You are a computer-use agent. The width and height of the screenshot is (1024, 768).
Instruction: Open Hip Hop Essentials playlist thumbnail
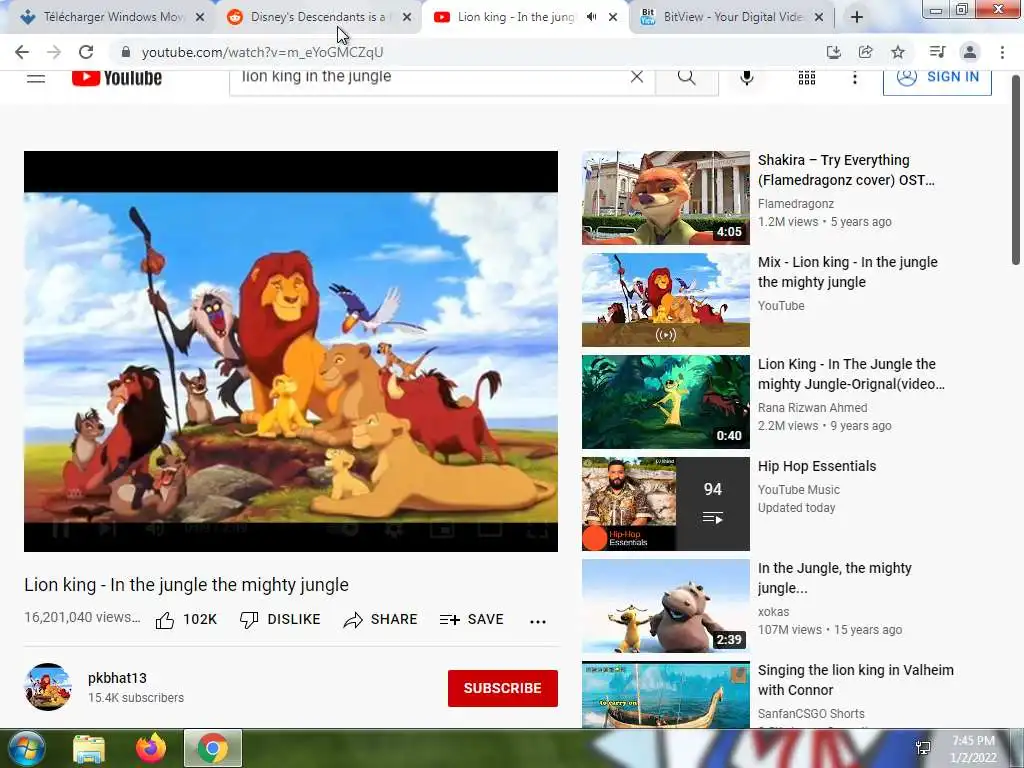[x=665, y=504]
